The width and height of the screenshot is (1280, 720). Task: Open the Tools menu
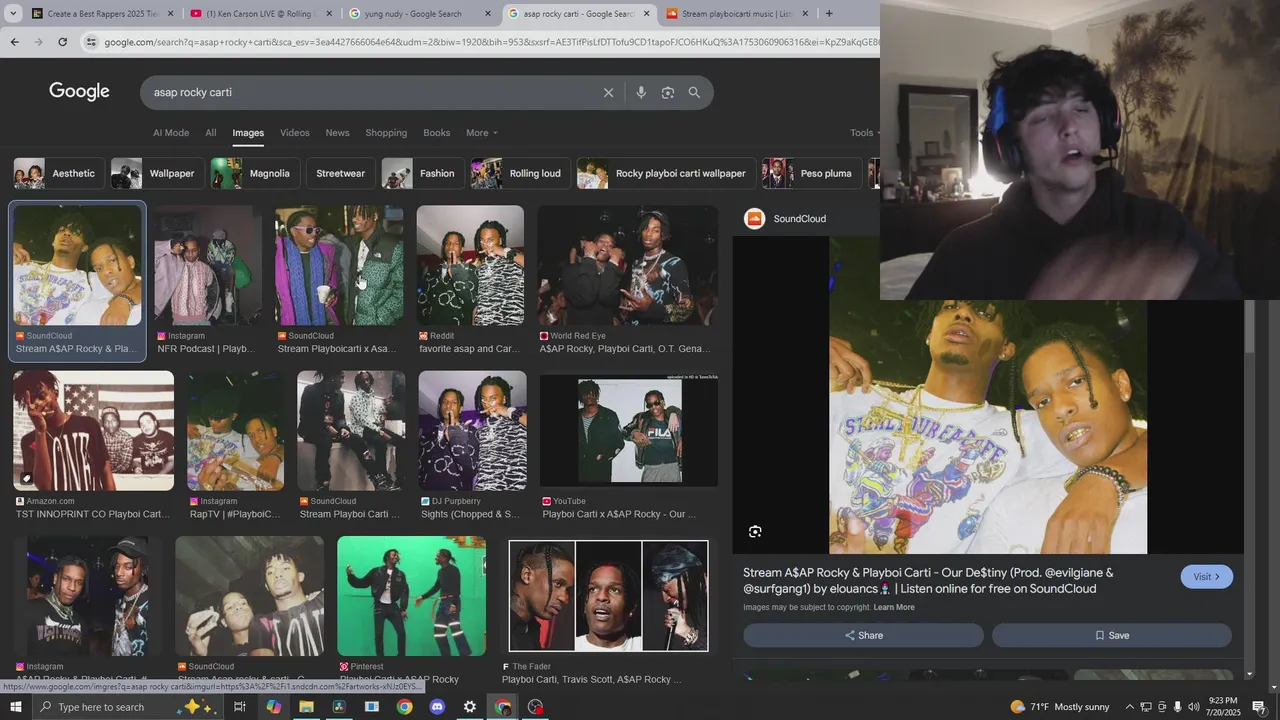pyautogui.click(x=865, y=133)
